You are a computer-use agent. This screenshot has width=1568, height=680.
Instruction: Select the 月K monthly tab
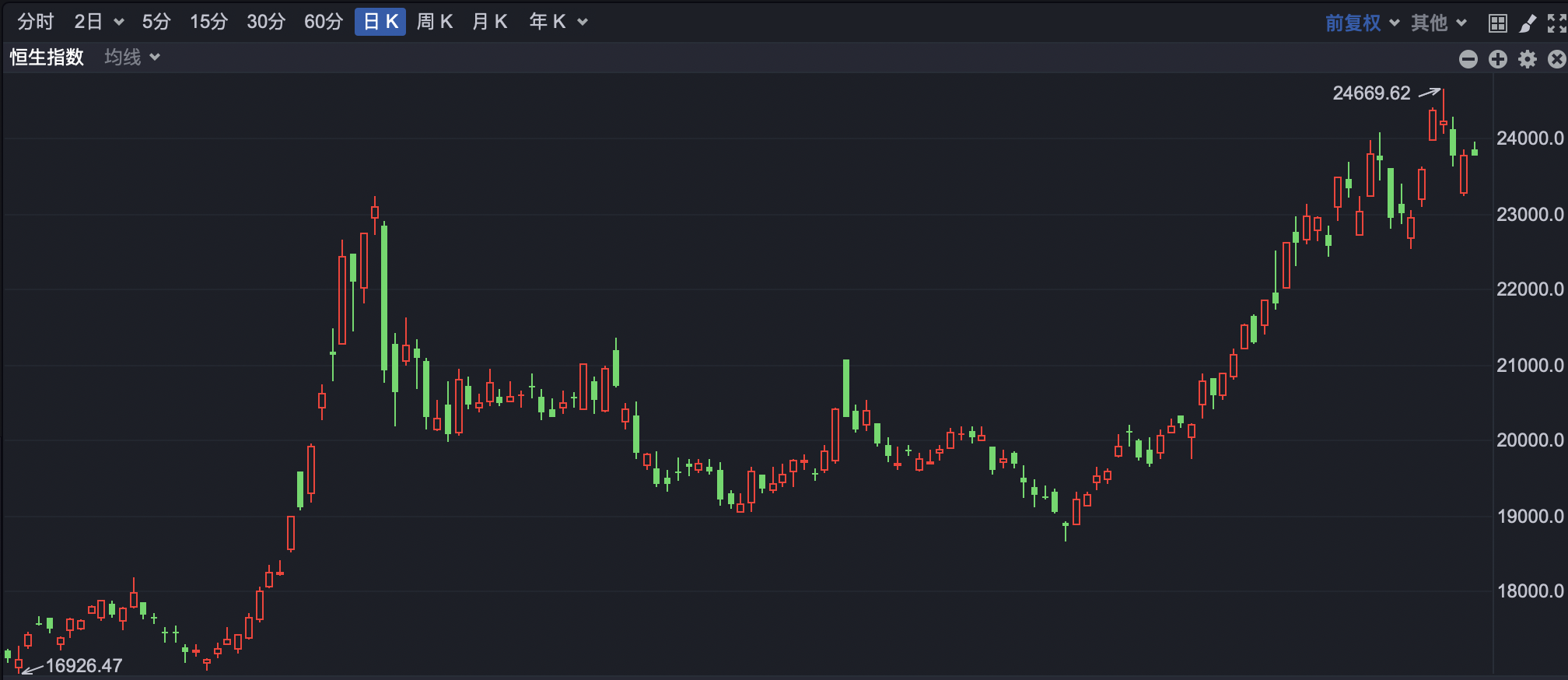point(489,22)
